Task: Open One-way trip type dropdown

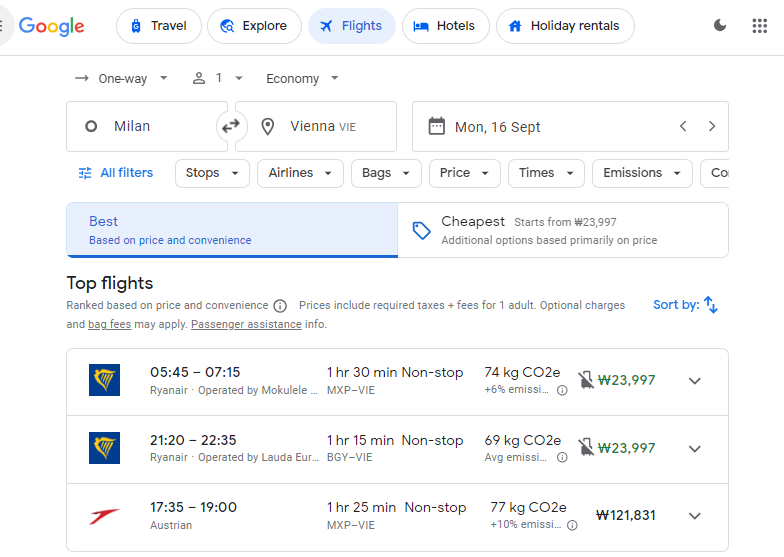Action: pyautogui.click(x=121, y=78)
